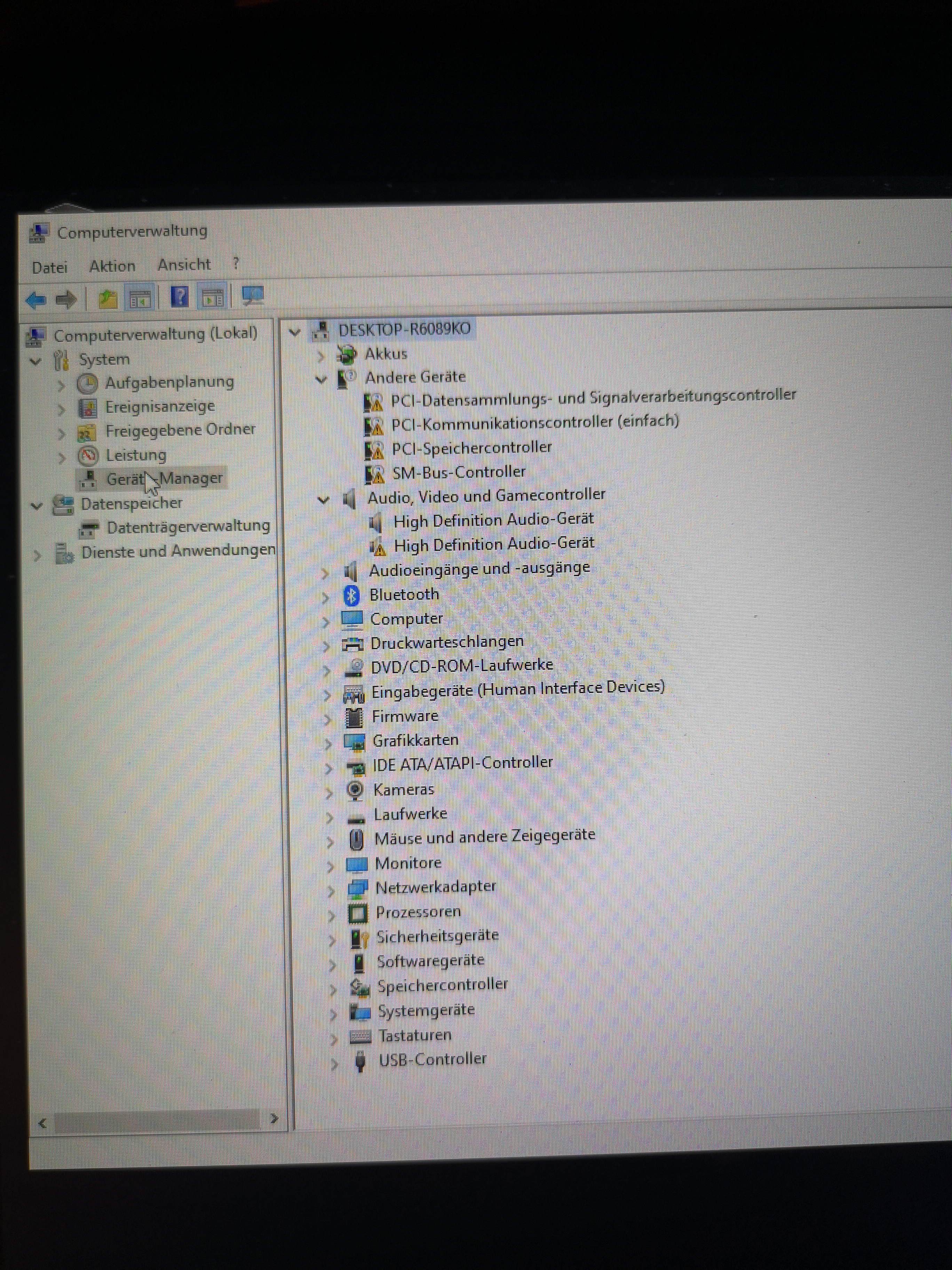Expand the Computer category arrow

pyautogui.click(x=325, y=622)
